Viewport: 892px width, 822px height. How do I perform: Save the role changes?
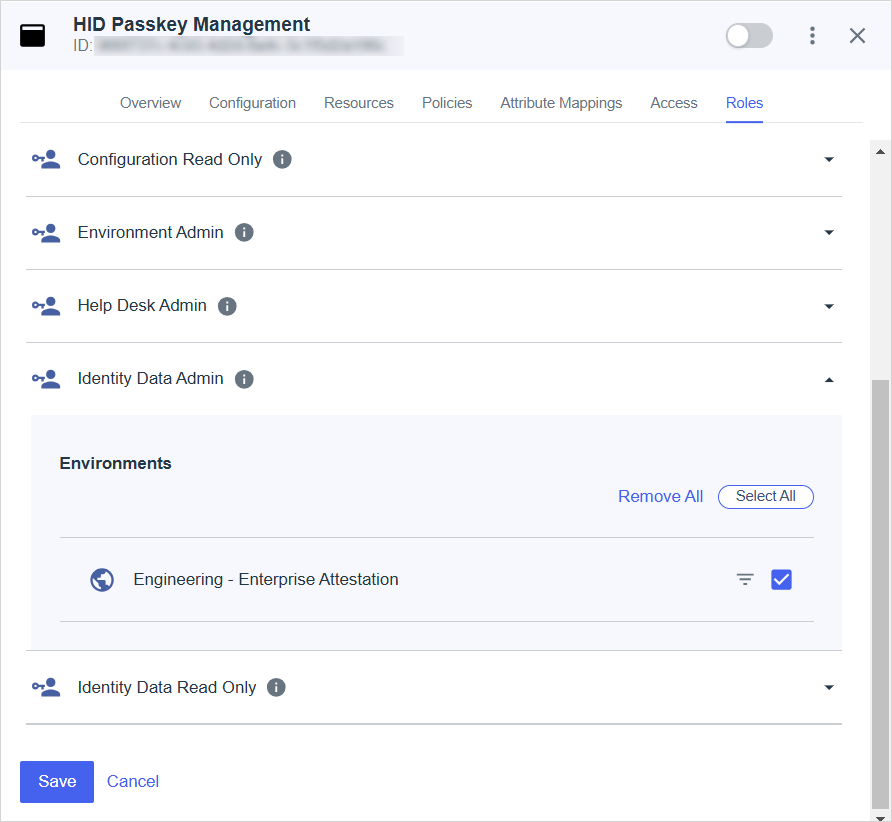(x=57, y=782)
